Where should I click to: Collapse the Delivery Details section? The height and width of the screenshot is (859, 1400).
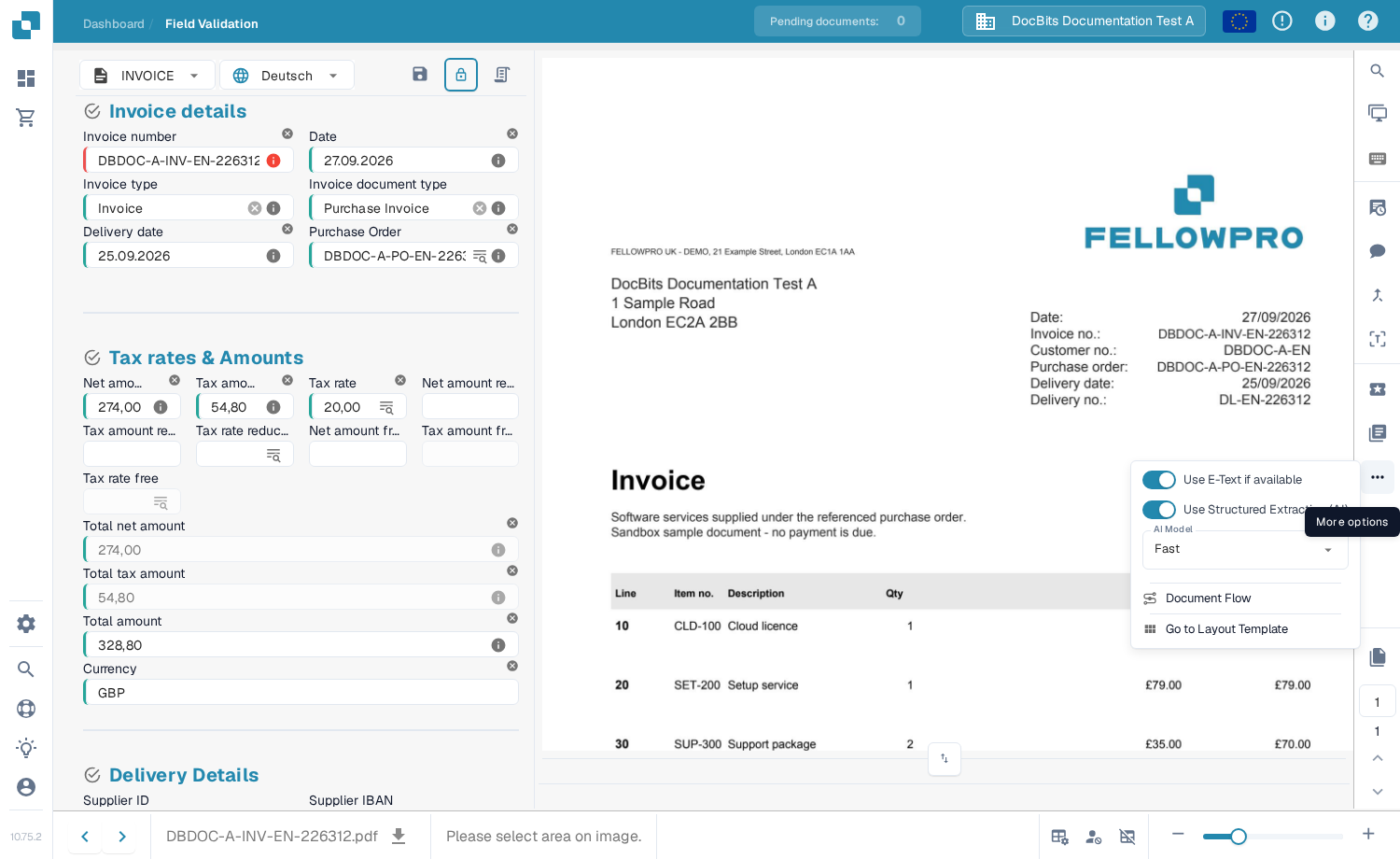(x=92, y=775)
